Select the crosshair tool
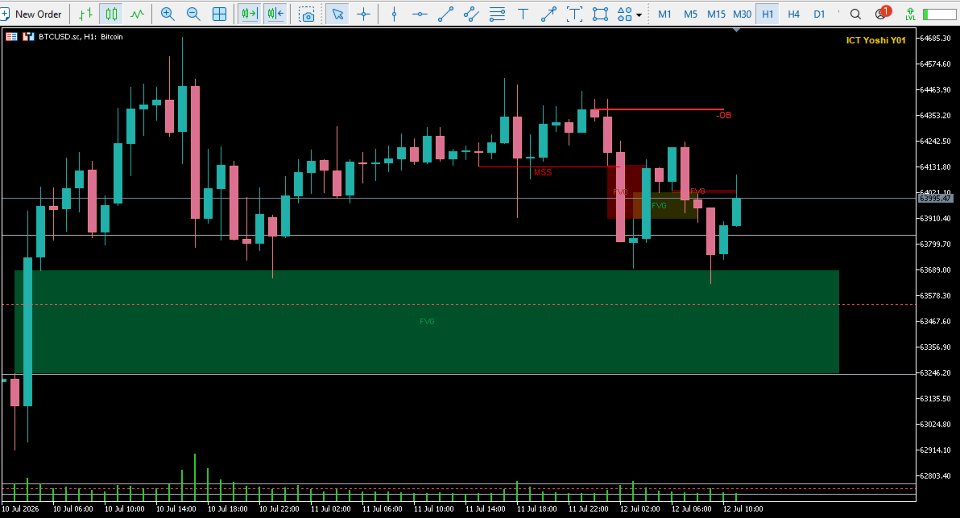 (364, 14)
